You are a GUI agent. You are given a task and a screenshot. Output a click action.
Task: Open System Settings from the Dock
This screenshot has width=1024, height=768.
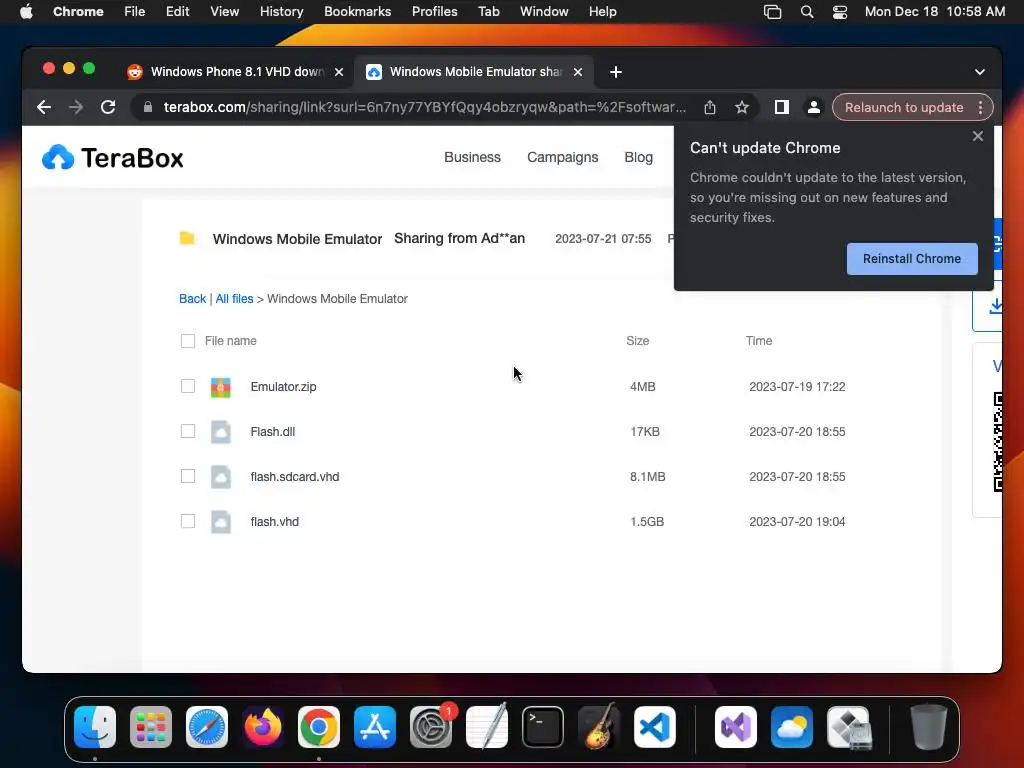(431, 727)
